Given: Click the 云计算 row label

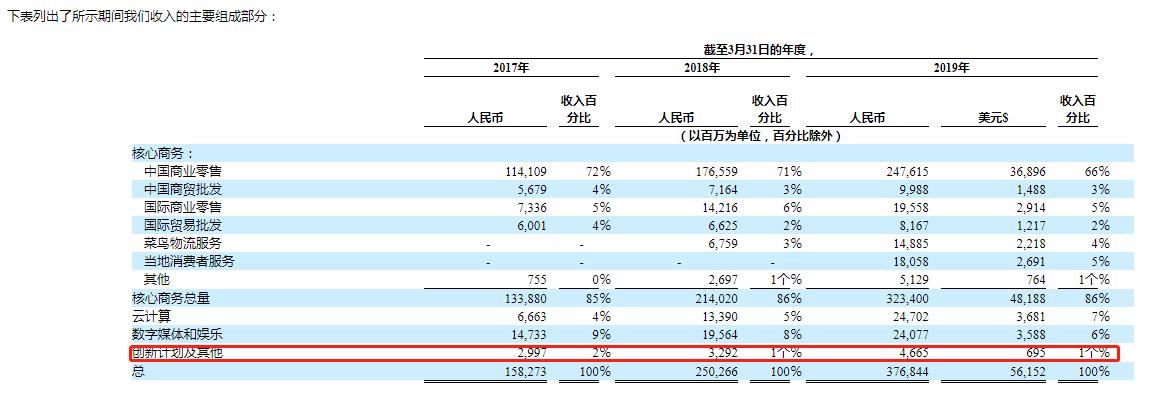Looking at the screenshot, I should click(150, 316).
